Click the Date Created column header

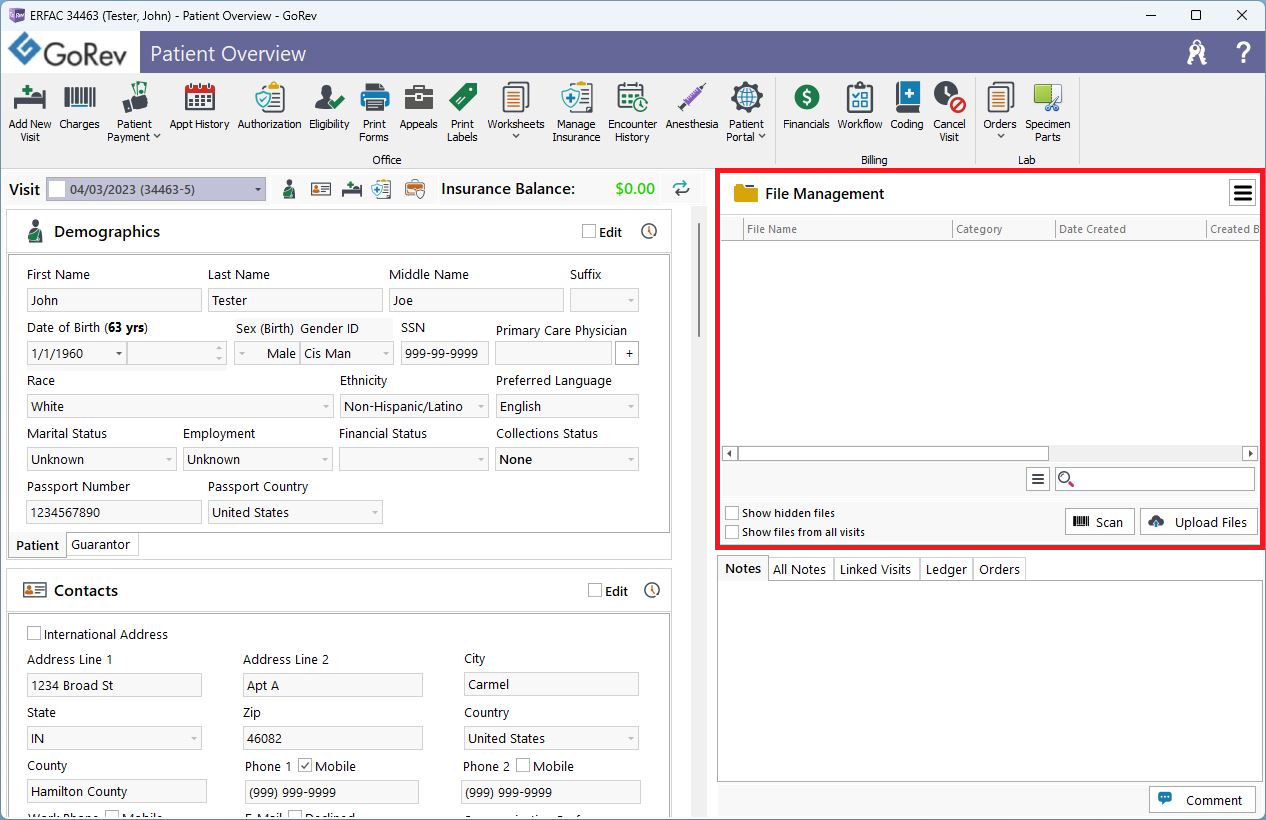point(1130,229)
